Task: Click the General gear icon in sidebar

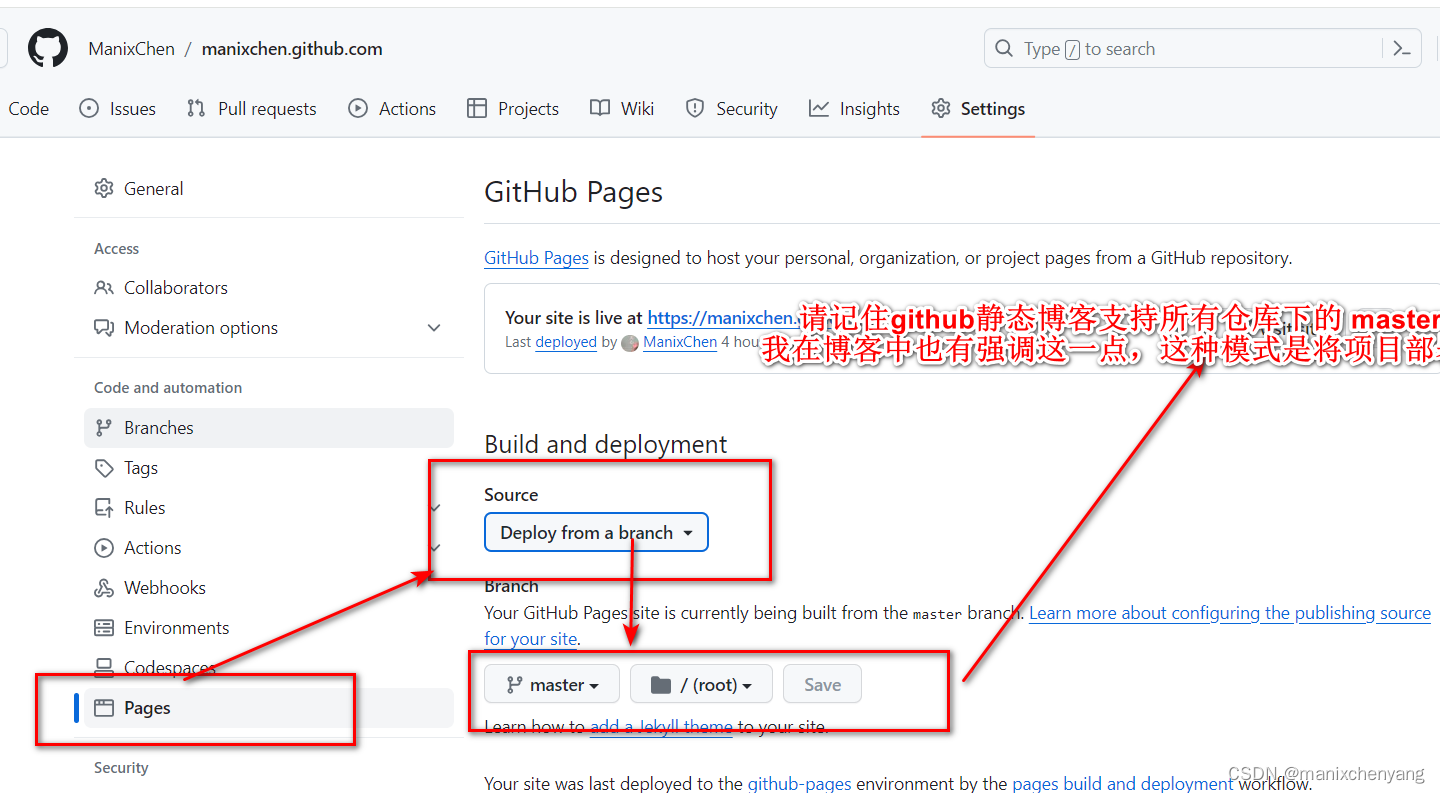Action: point(104,188)
